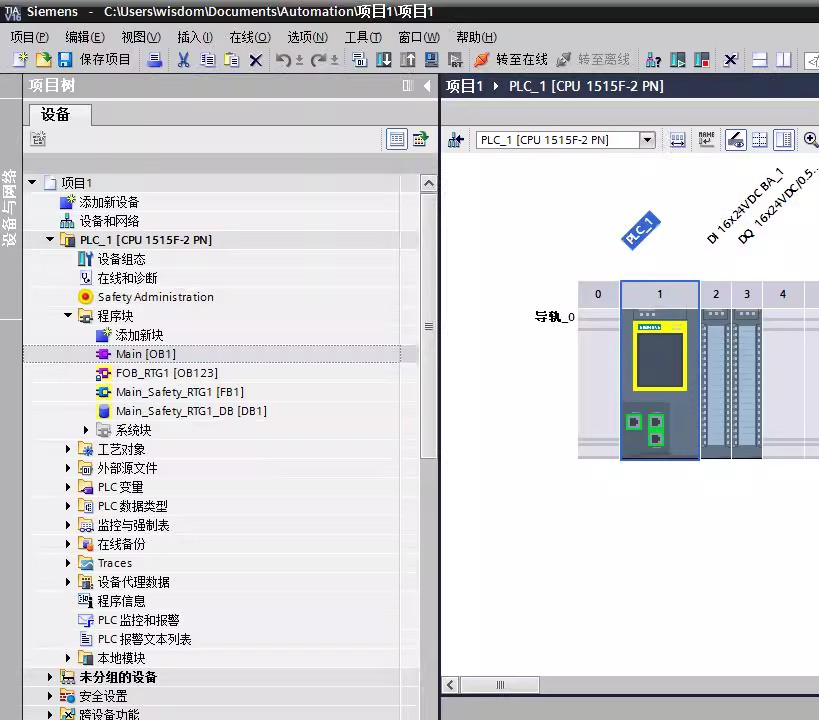Click the delete X icon in toolbar

(x=255, y=60)
